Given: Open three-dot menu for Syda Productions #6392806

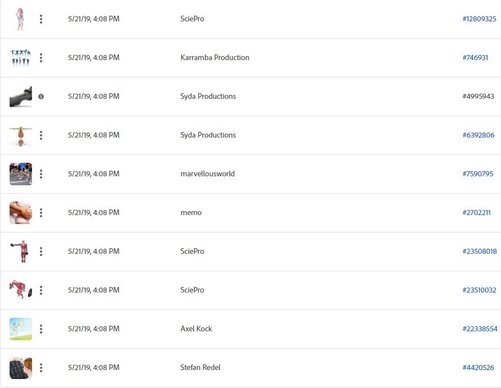Looking at the screenshot, I should pyautogui.click(x=41, y=135).
